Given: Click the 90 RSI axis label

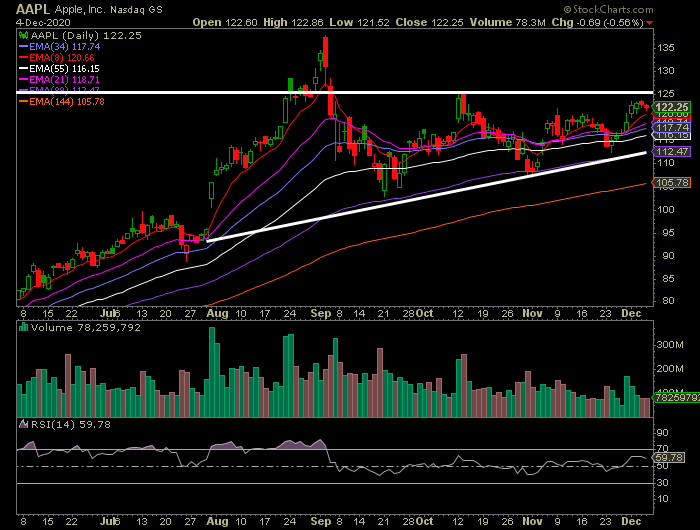Looking at the screenshot, I should pos(662,433).
